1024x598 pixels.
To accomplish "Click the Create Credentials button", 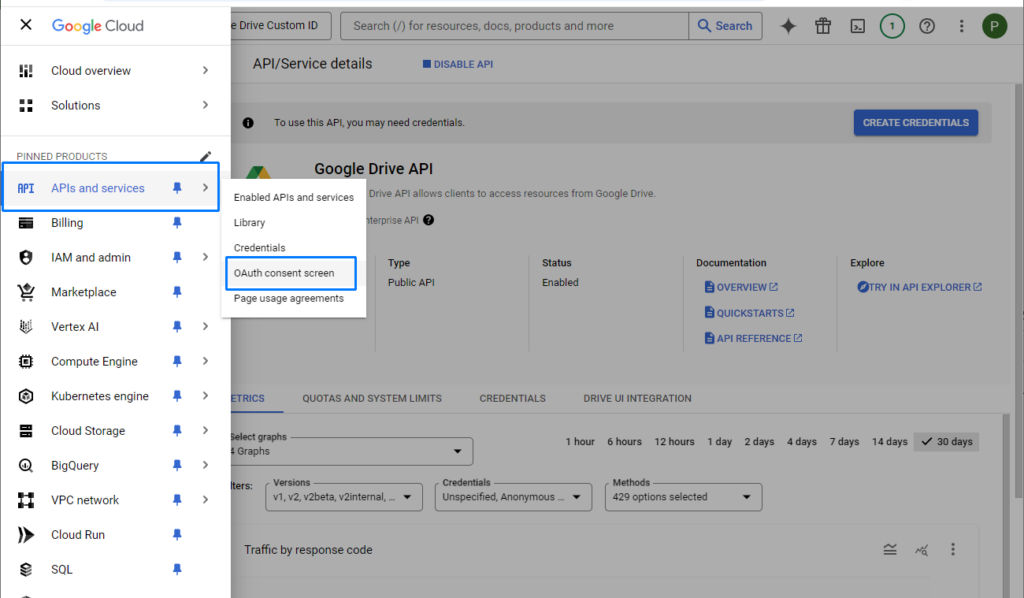I will 916,123.
